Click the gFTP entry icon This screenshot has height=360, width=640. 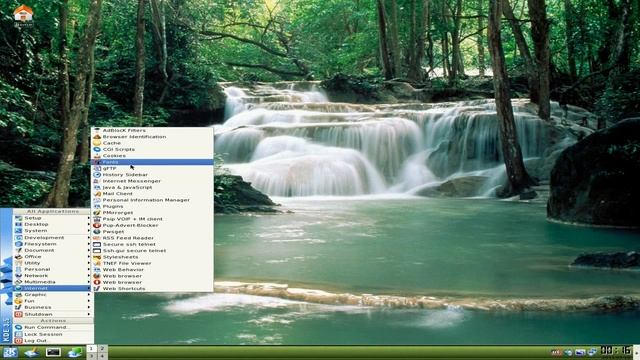(x=97, y=169)
